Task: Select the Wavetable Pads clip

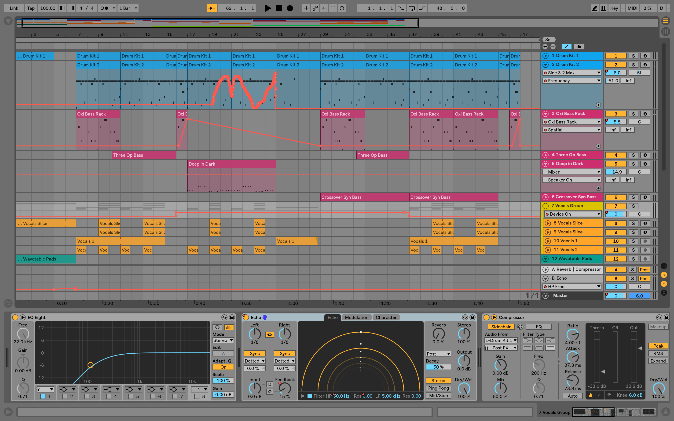Action: 46,259
